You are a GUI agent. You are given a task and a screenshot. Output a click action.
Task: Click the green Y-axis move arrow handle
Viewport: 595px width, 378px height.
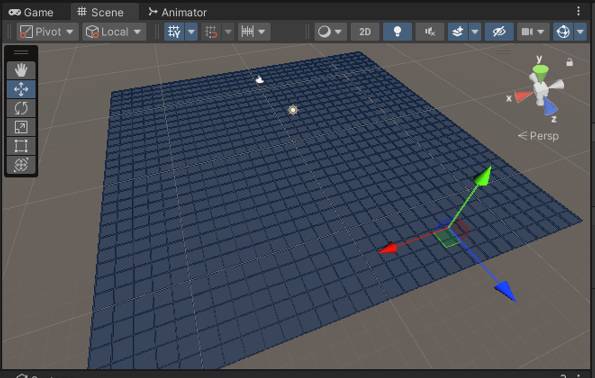pos(483,176)
